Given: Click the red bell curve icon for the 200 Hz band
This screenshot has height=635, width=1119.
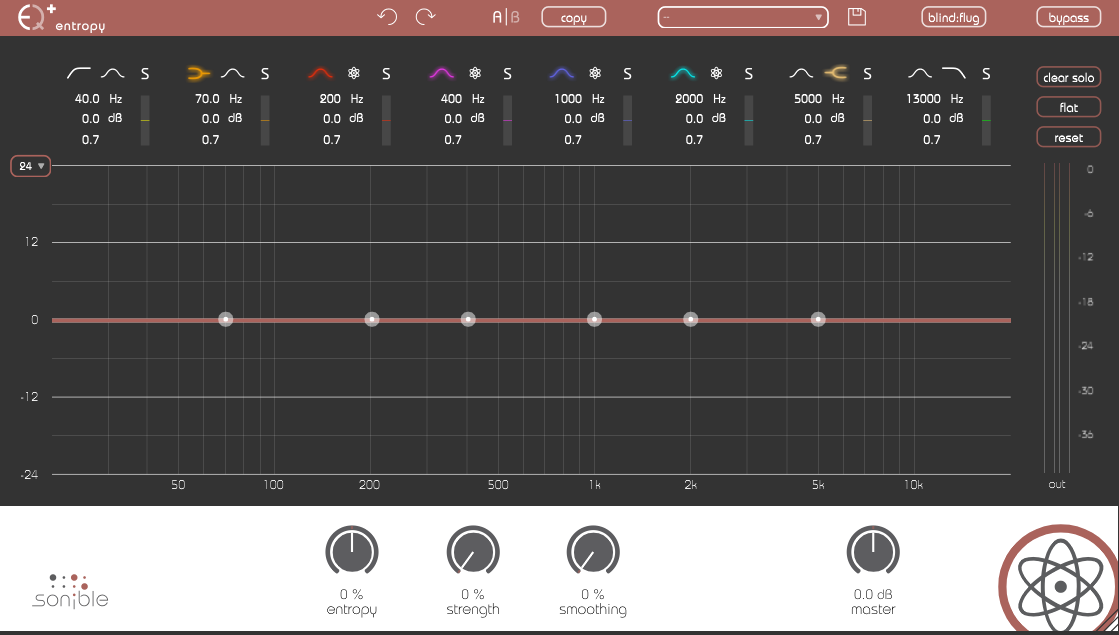Looking at the screenshot, I should click(320, 73).
